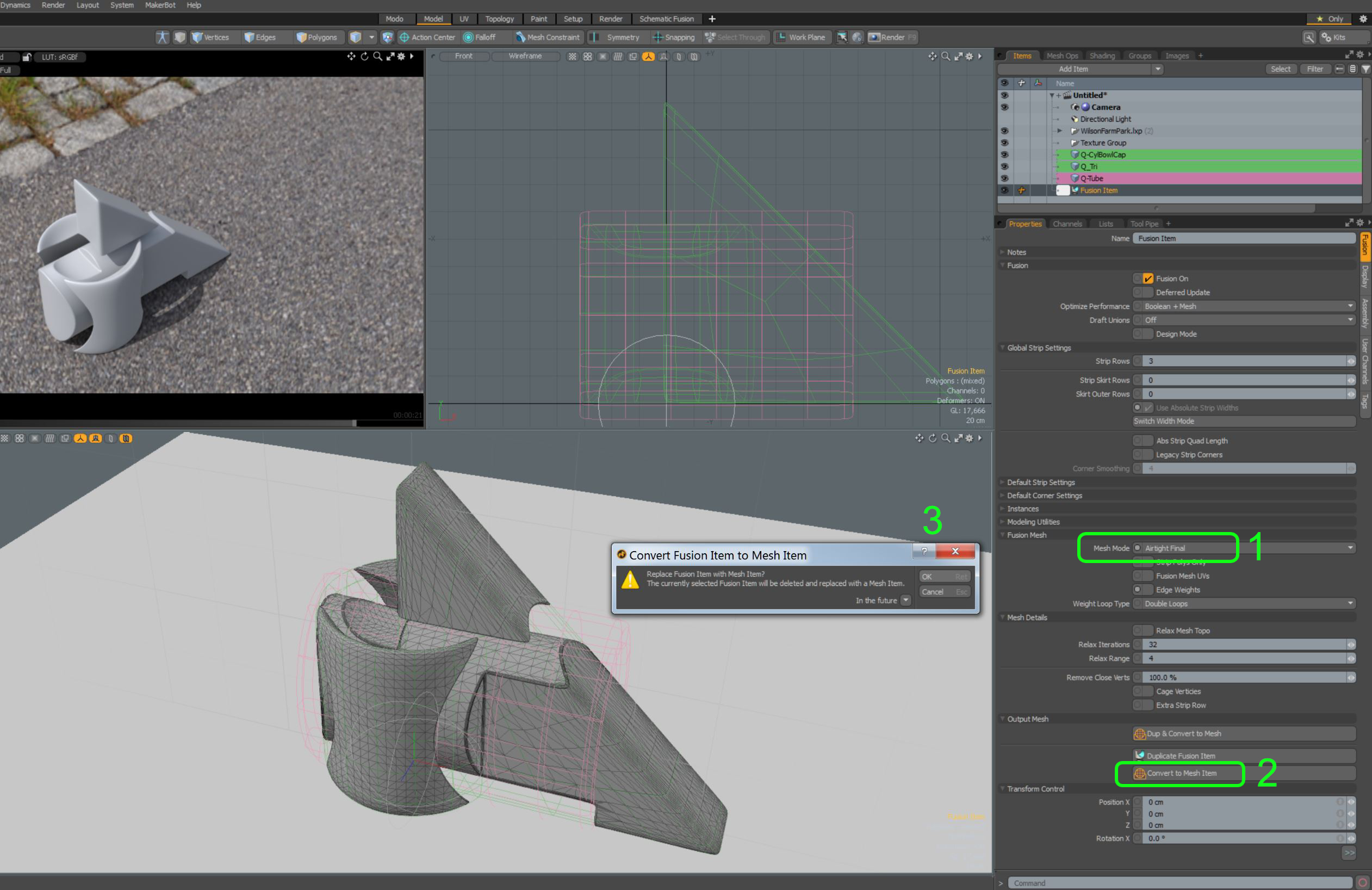Hide the Q-Tube item visibility eye
Viewport: 1372px width, 890px height.
click(x=1005, y=178)
